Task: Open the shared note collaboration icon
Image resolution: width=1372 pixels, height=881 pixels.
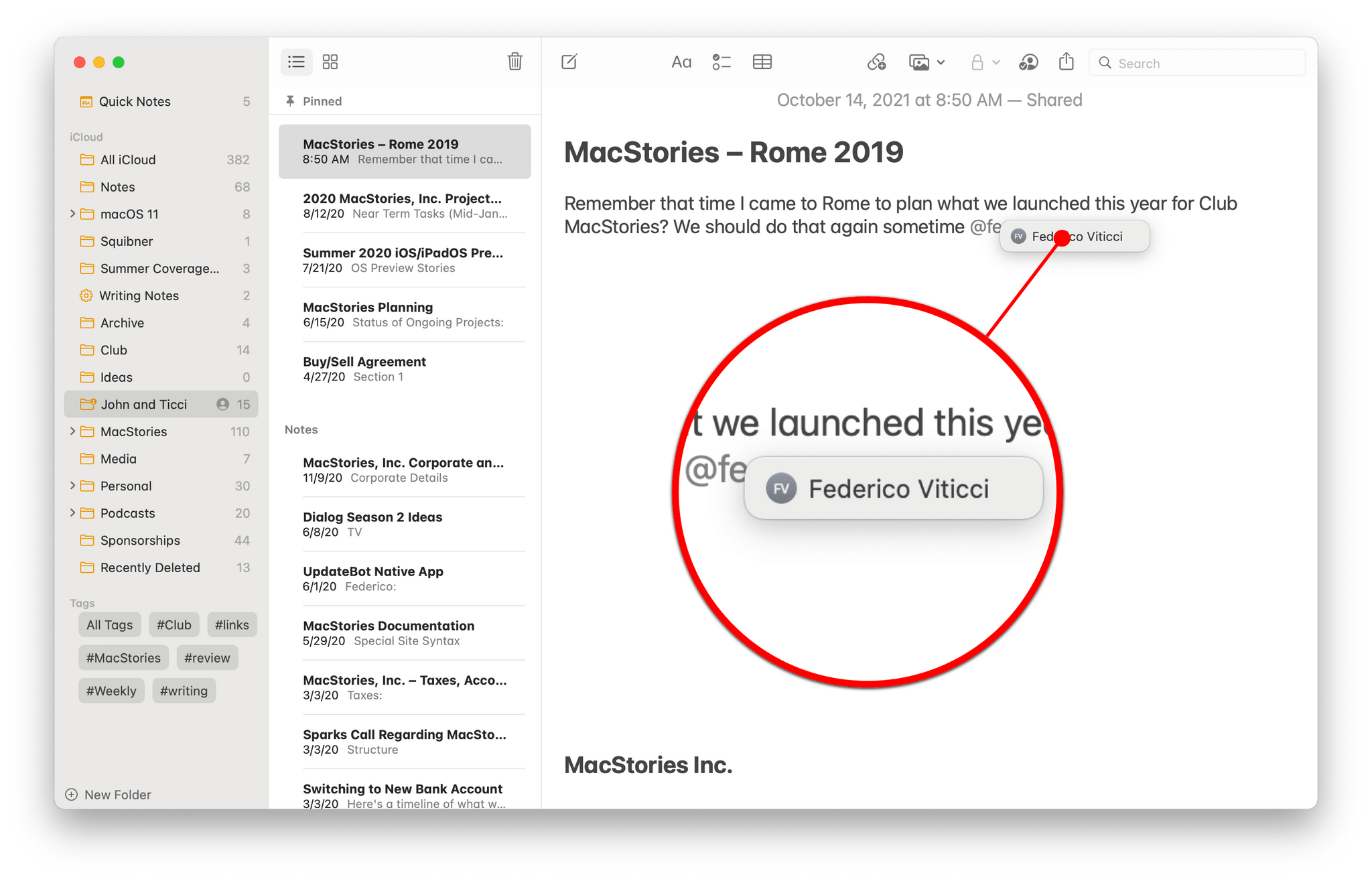Action: tap(1028, 62)
